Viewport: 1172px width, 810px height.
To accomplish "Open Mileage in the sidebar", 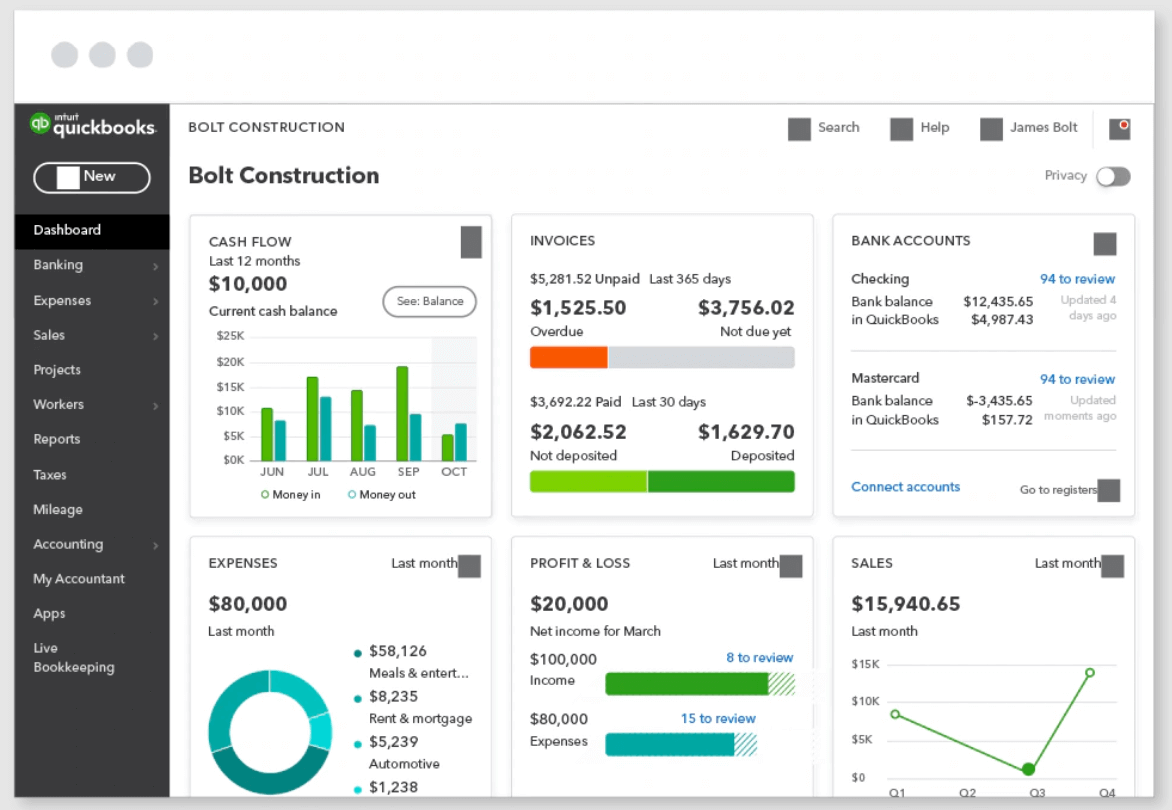I will click(58, 510).
